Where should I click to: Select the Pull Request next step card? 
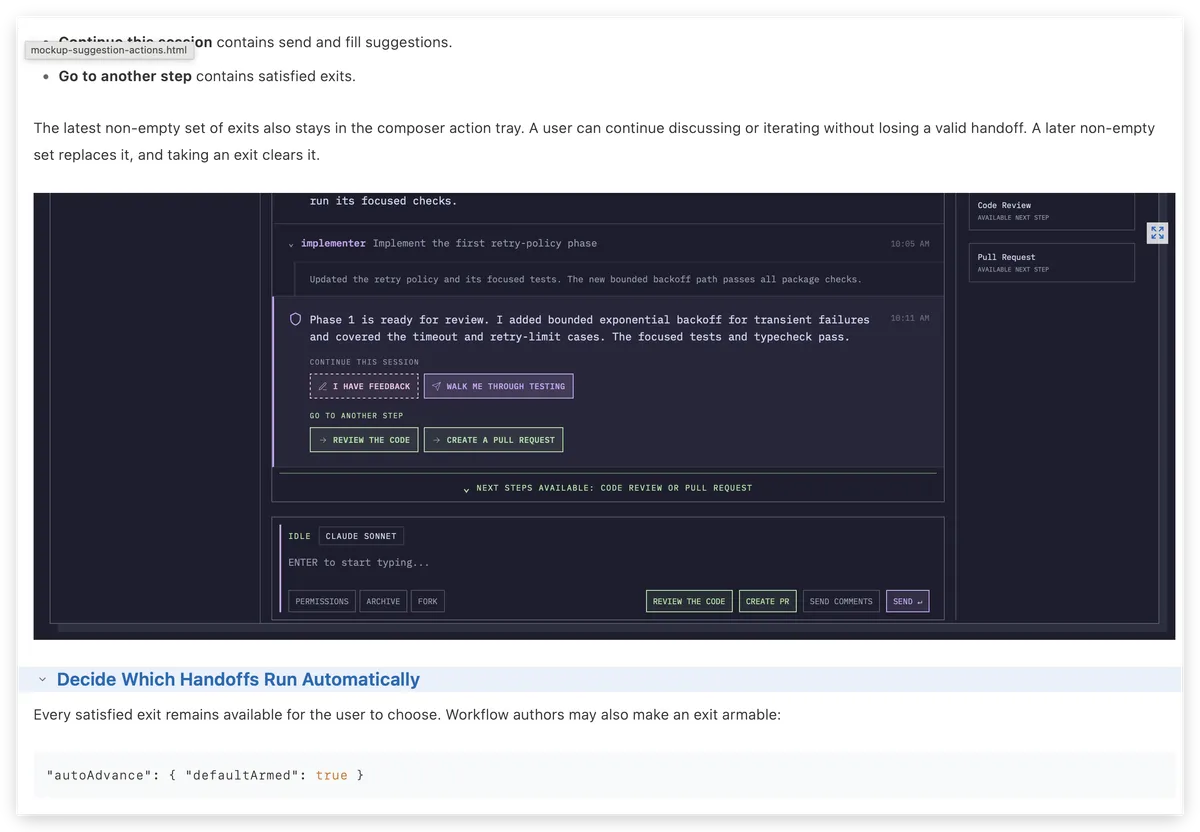point(1051,262)
